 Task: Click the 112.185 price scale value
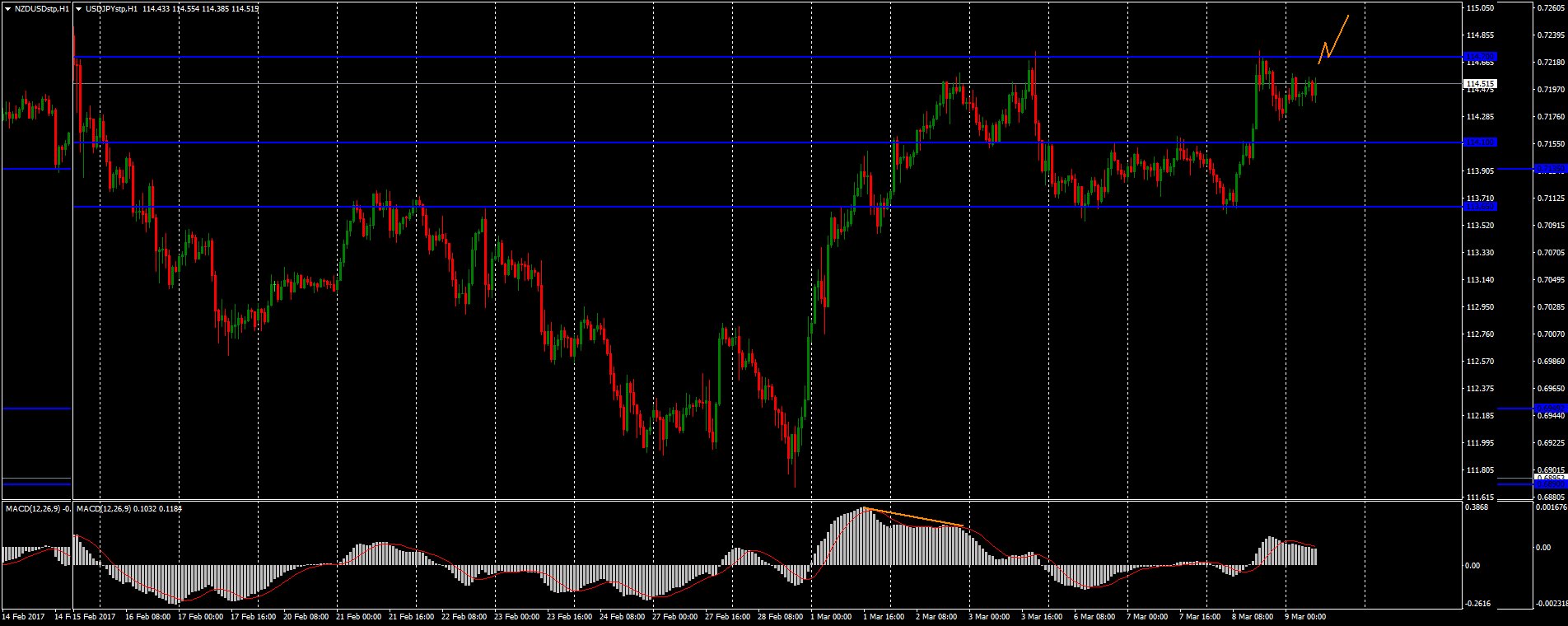coord(1481,416)
